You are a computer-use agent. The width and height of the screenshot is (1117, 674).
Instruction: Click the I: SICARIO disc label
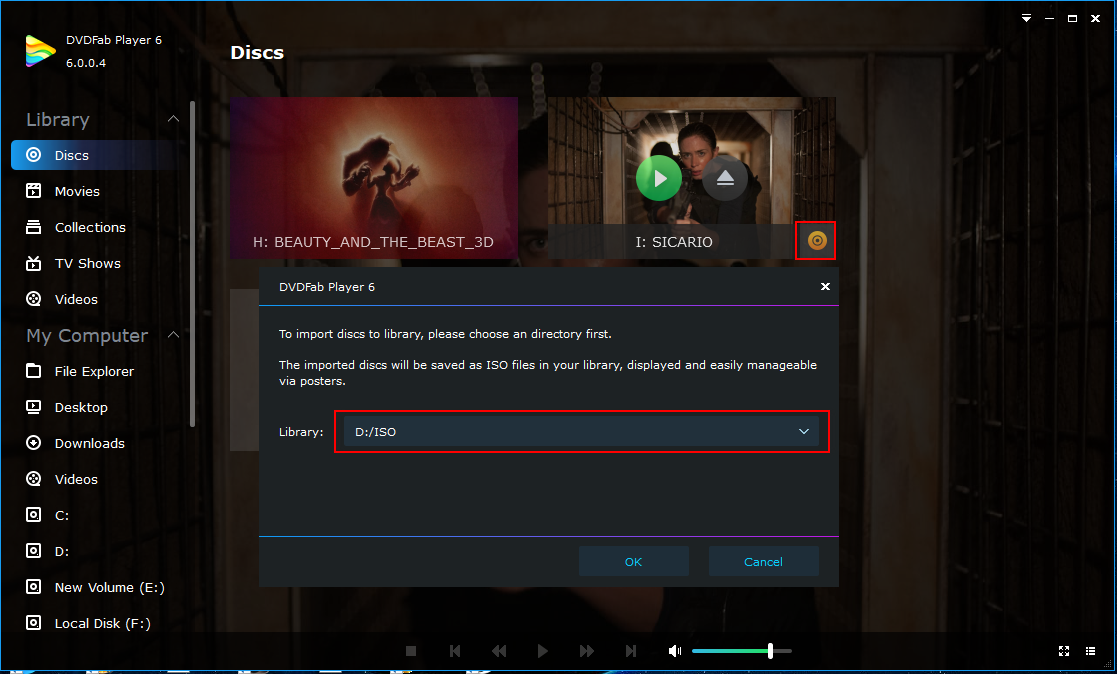tap(673, 242)
